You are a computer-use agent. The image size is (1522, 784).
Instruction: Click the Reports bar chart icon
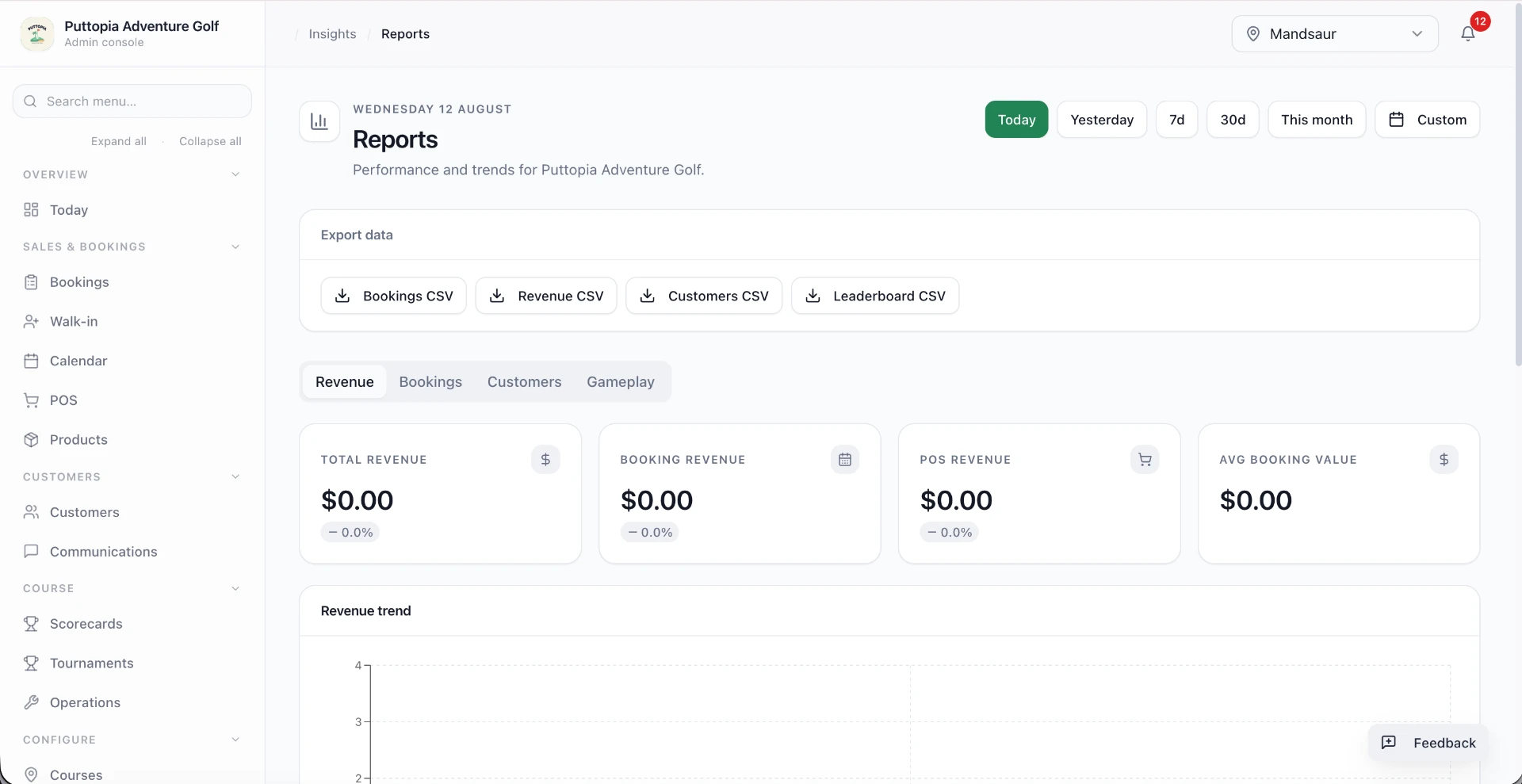[319, 121]
